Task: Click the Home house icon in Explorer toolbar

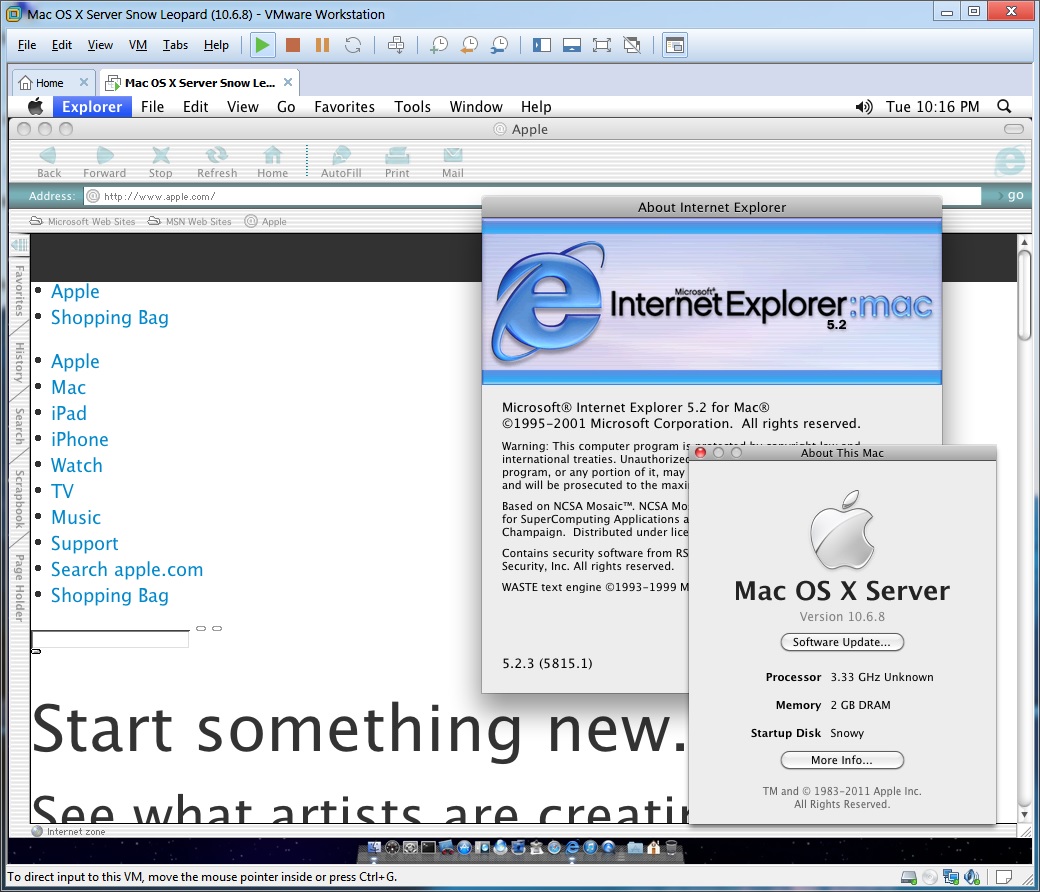Action: click(273, 162)
